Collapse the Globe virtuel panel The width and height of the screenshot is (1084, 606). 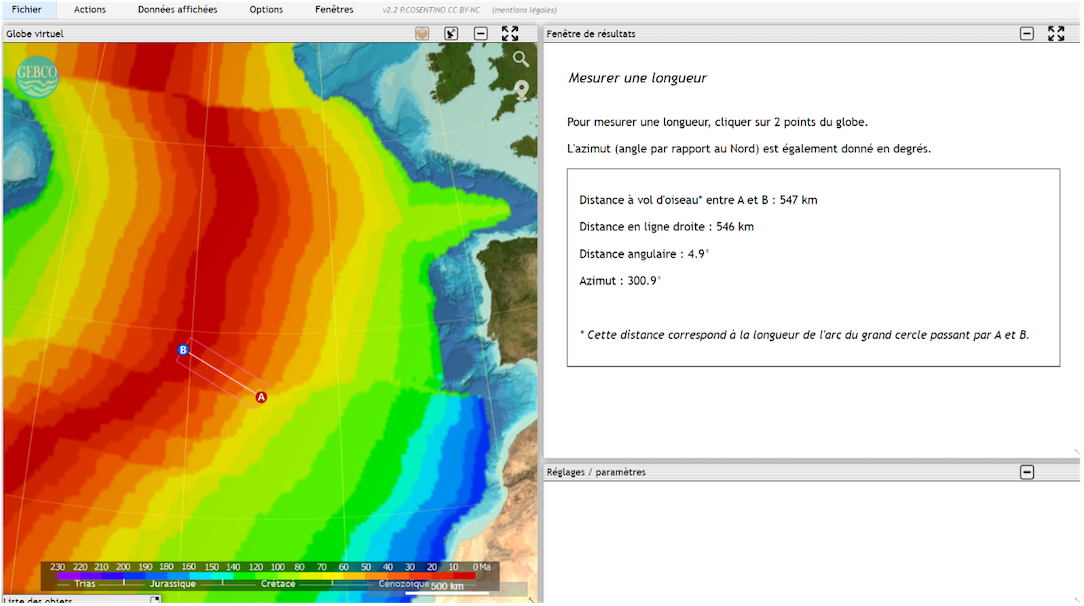(481, 33)
